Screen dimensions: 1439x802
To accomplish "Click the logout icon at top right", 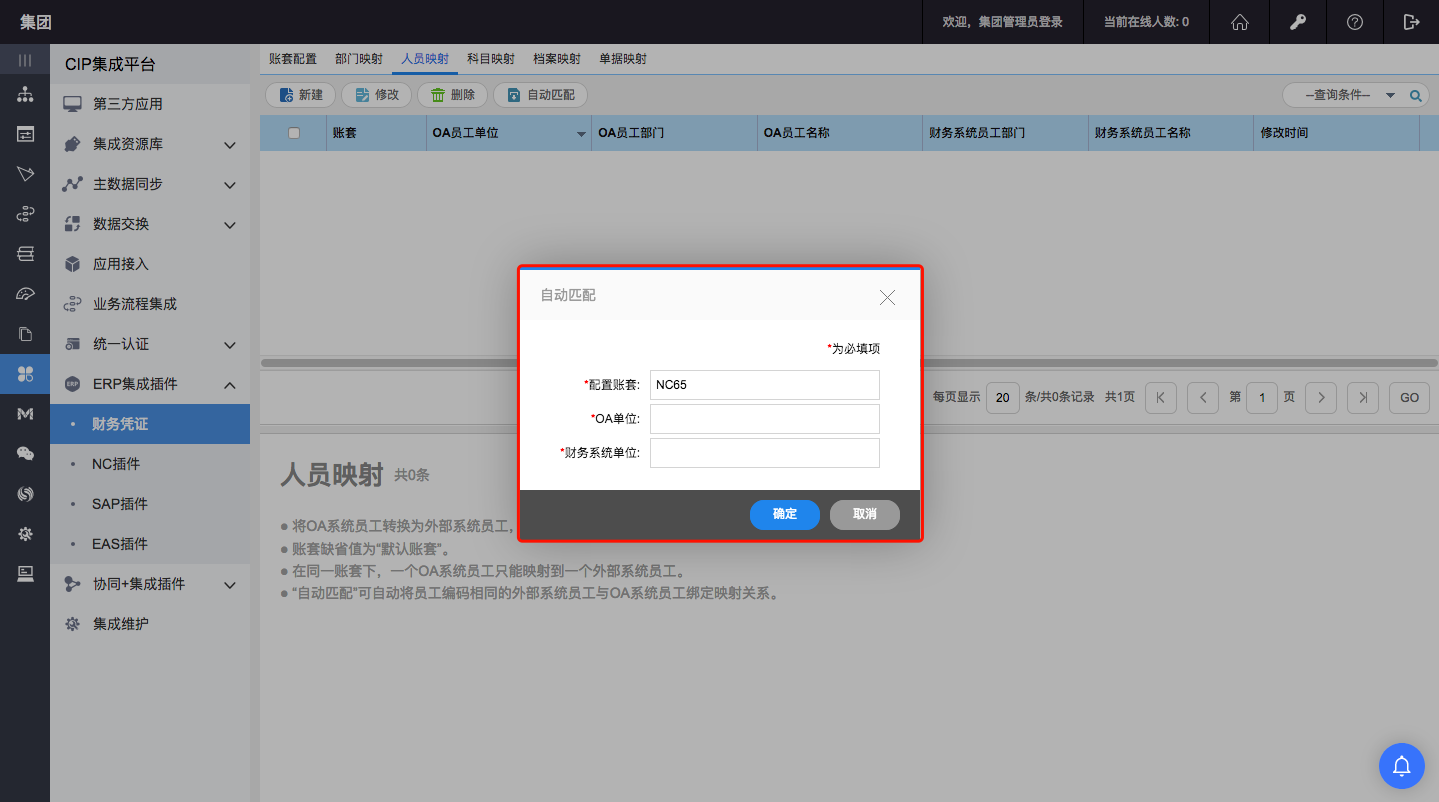I will pyautogui.click(x=1411, y=22).
